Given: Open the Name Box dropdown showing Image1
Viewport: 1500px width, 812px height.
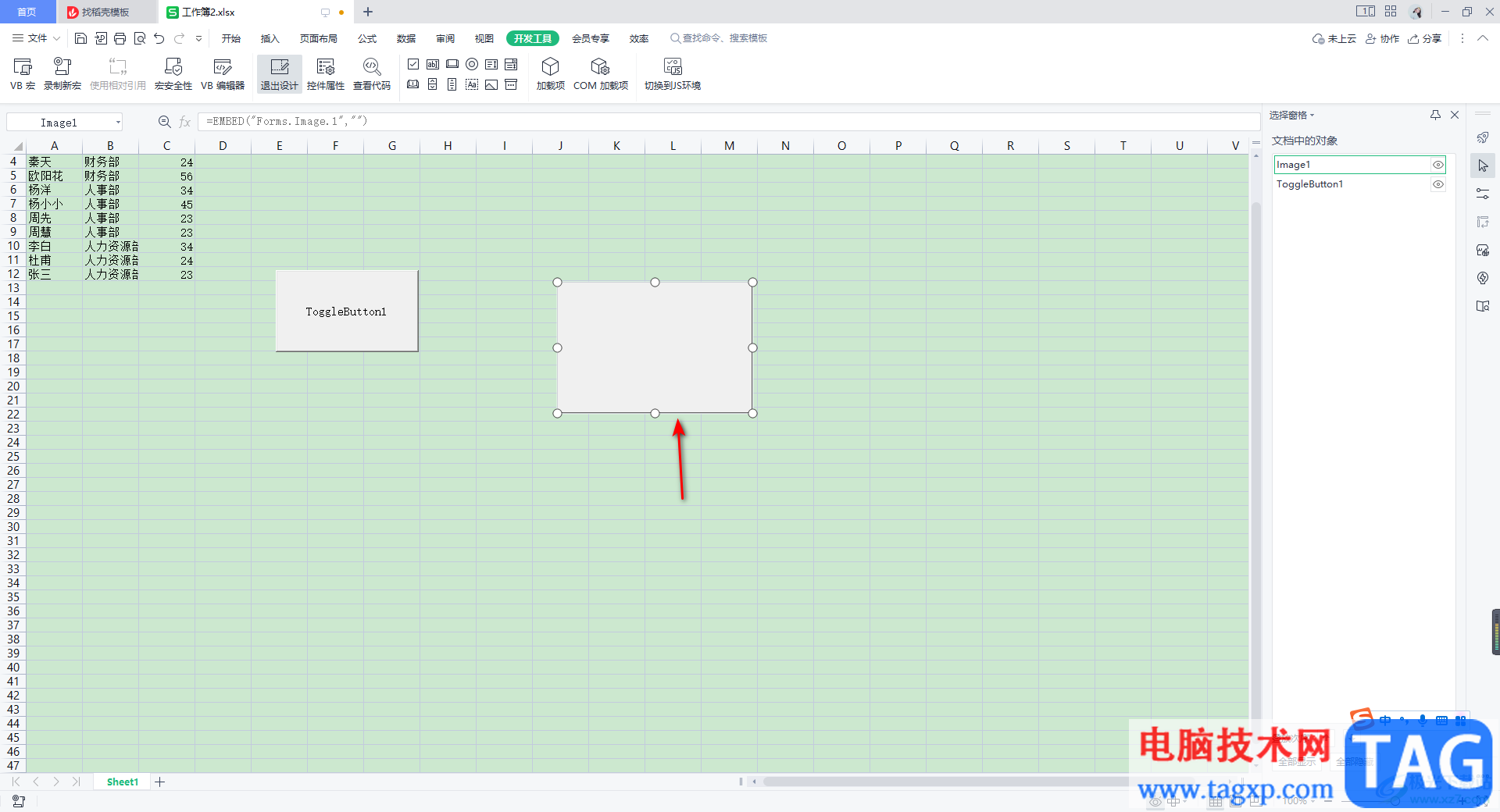Looking at the screenshot, I should [118, 123].
